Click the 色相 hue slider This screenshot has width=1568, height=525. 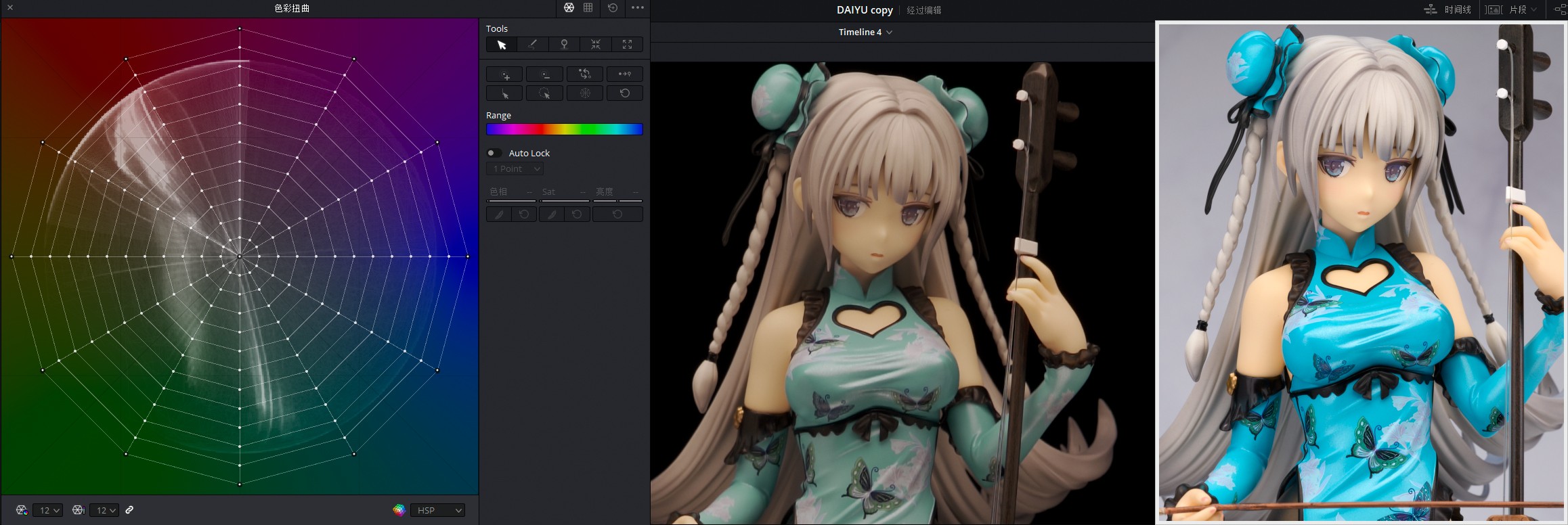coord(511,200)
